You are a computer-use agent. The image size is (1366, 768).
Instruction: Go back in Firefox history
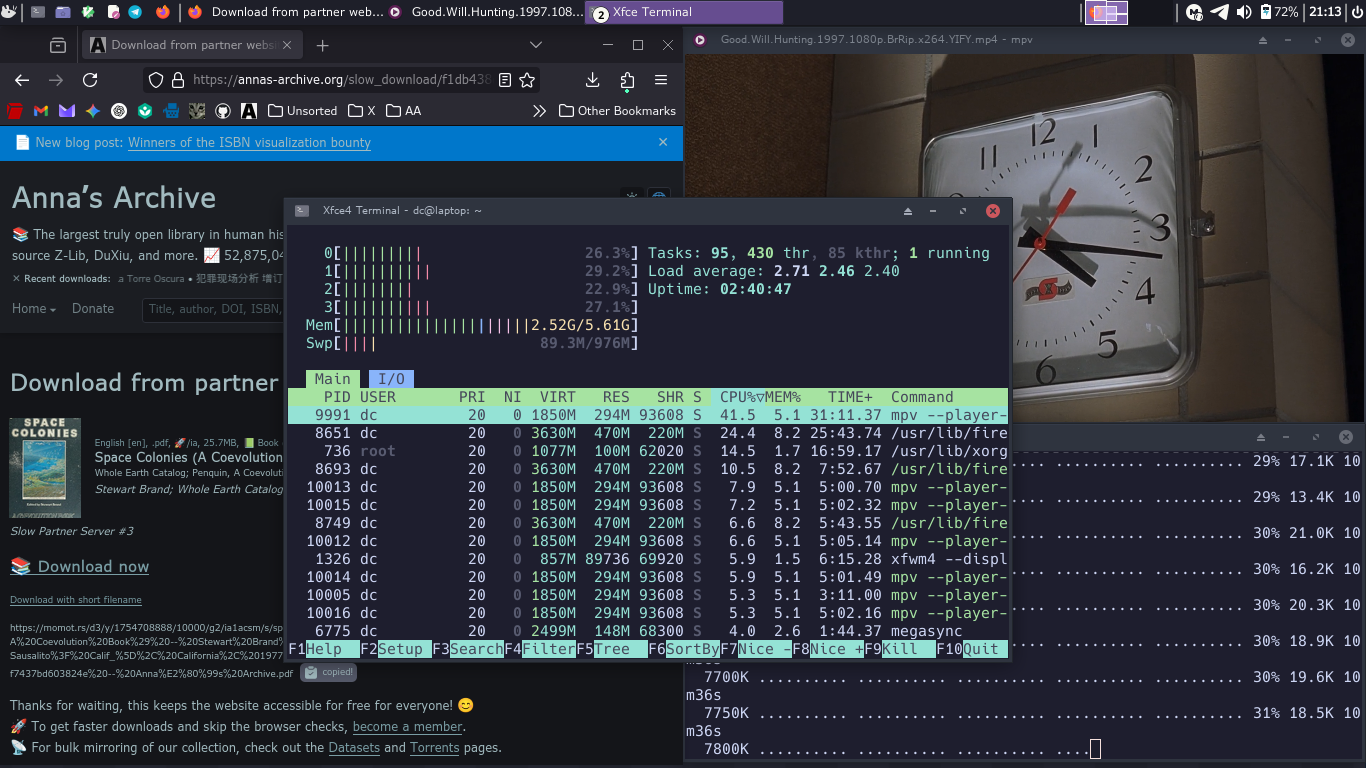22,80
